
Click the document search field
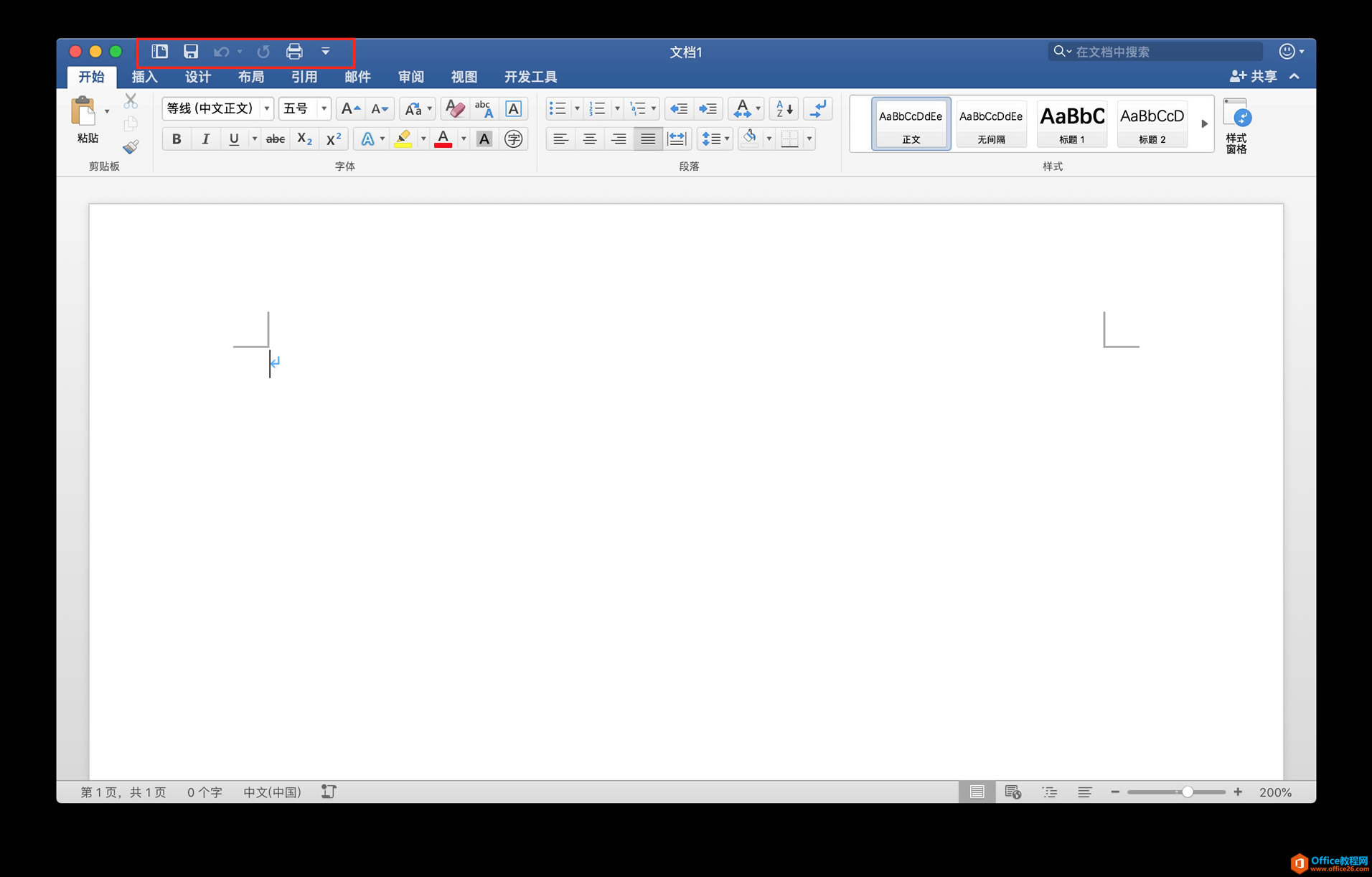point(1162,52)
